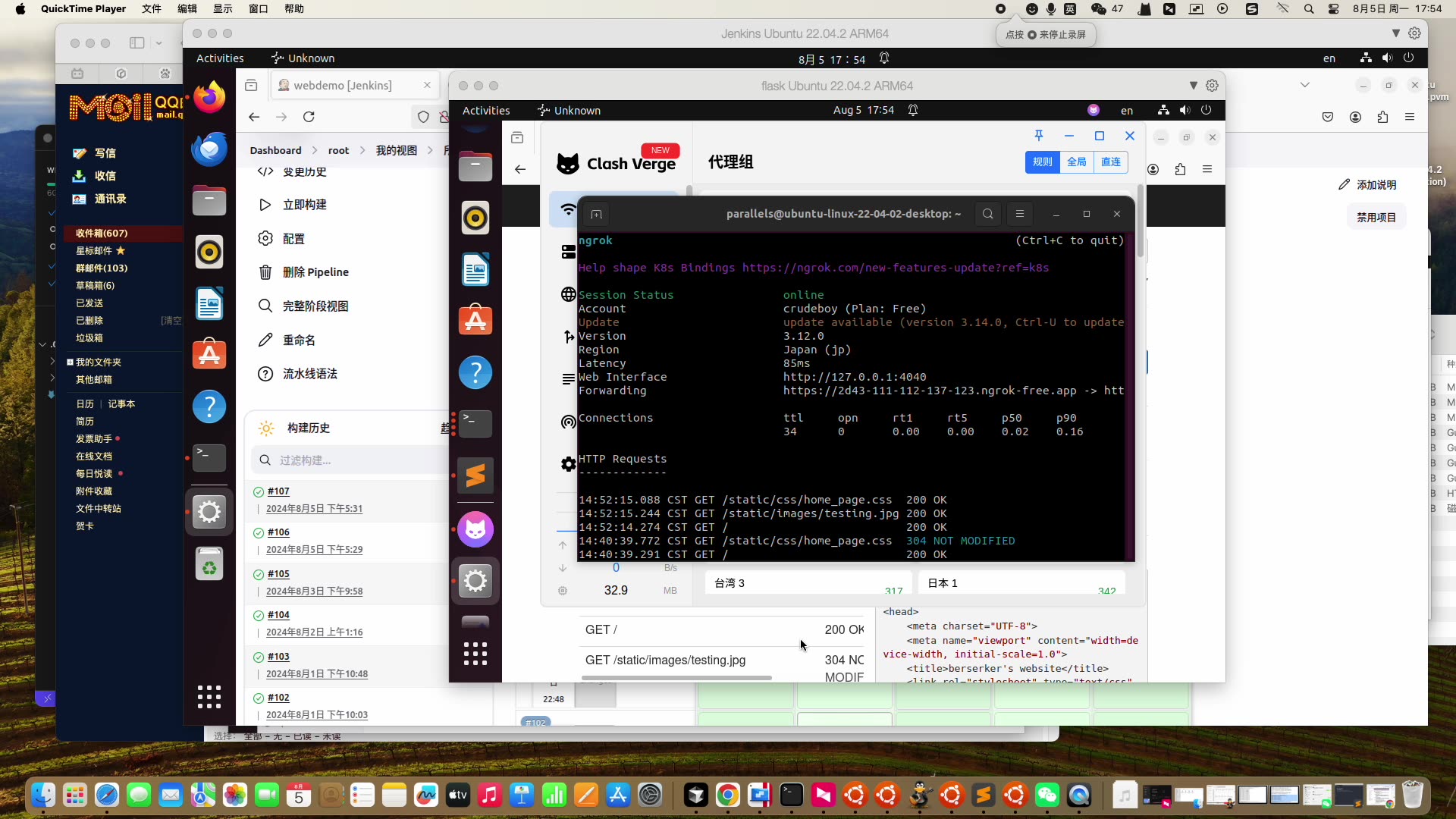Open search in the parallels terminal titlebar

(987, 214)
